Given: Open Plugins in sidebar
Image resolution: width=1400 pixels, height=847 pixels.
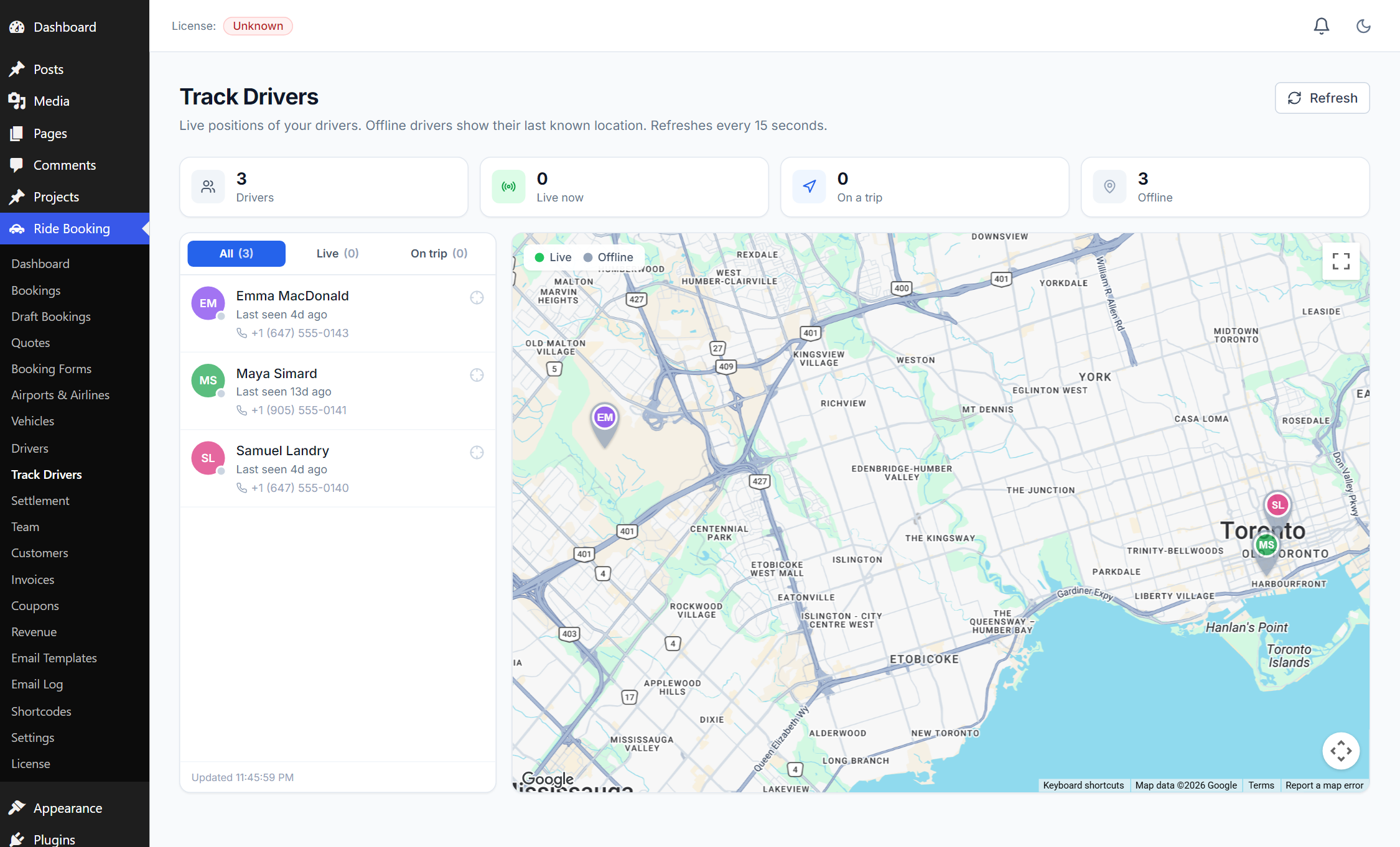Looking at the screenshot, I should pyautogui.click(x=75, y=840).
